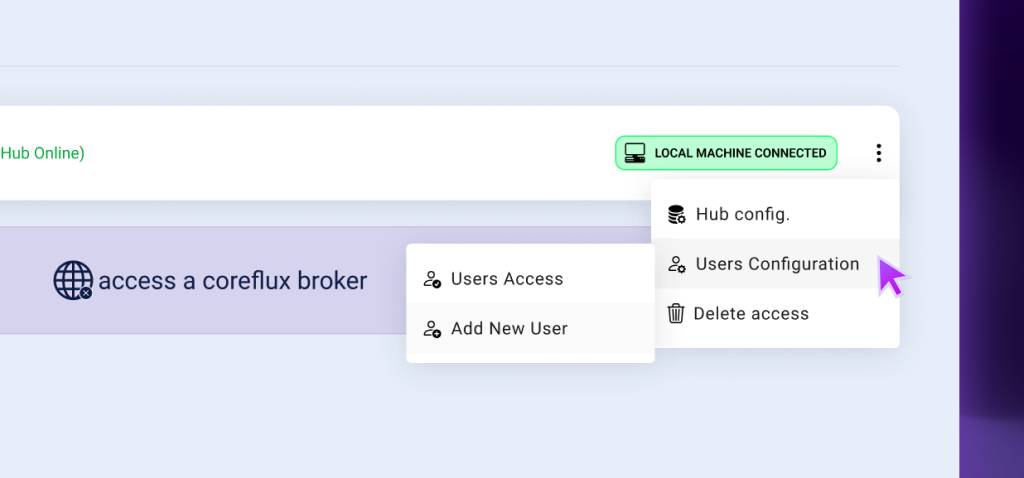
Task: Click the globe icon on purple banner
Action: 73,281
